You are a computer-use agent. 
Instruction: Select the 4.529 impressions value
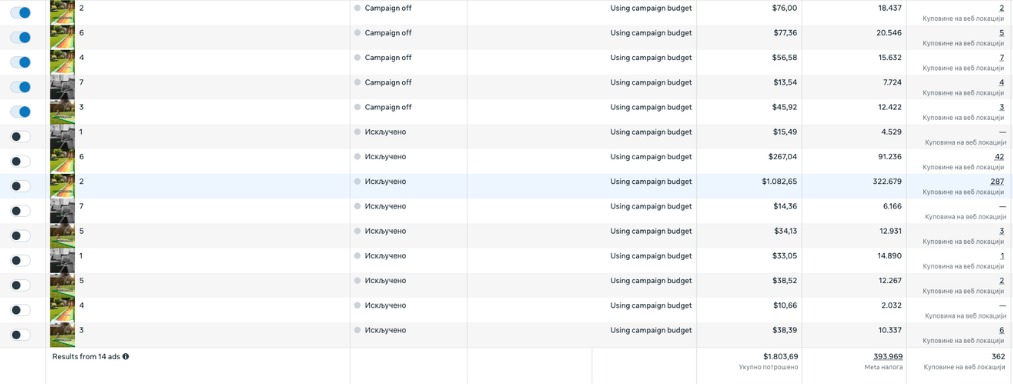point(892,132)
